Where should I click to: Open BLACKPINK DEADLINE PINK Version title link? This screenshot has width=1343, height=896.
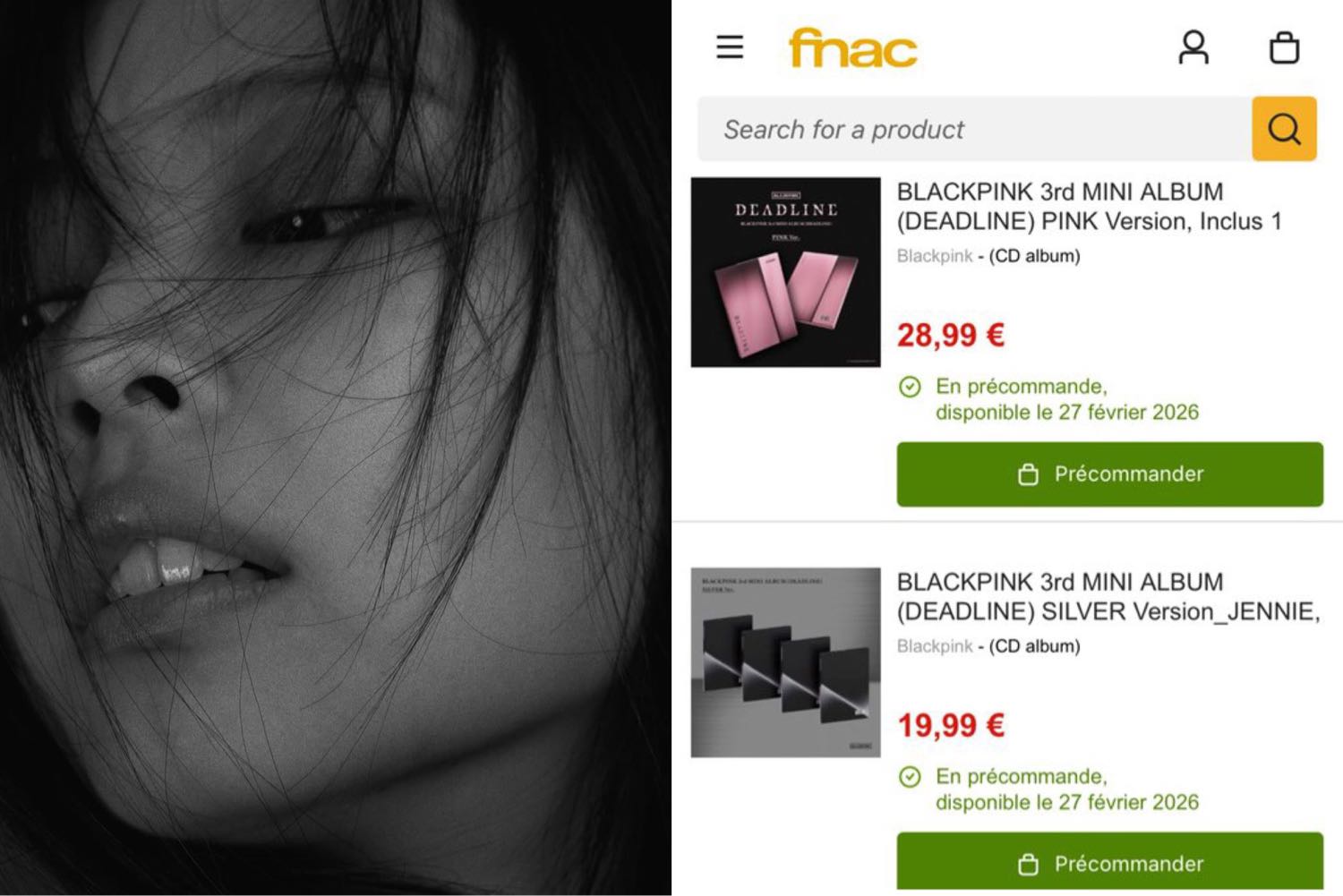pos(1089,207)
